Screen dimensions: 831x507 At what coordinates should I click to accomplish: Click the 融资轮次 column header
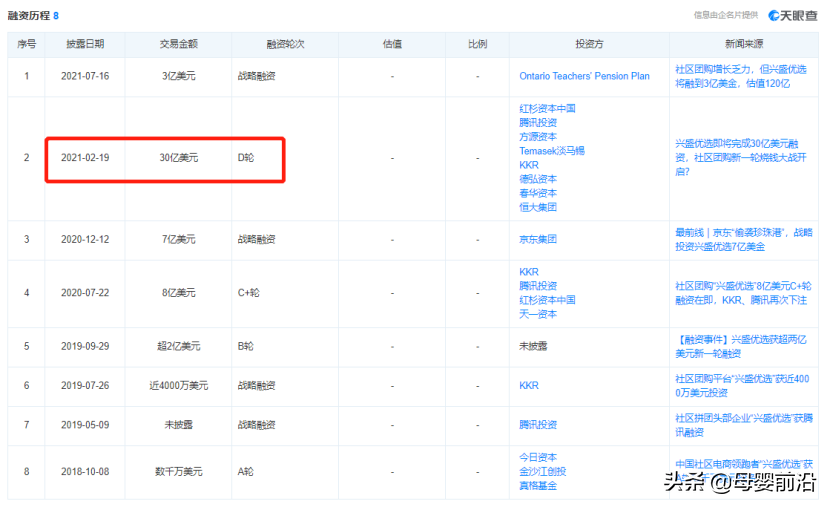point(285,45)
